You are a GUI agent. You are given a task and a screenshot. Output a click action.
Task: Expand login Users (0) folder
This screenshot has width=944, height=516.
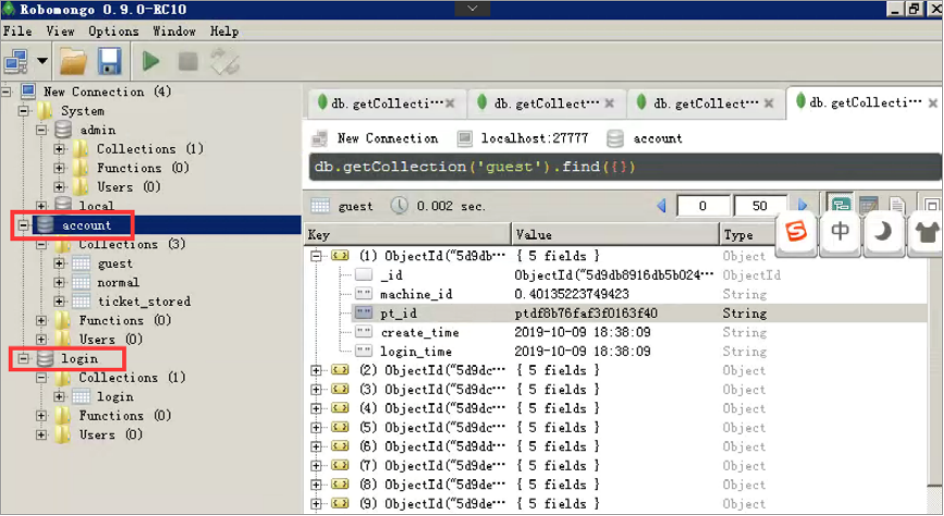click(41, 435)
